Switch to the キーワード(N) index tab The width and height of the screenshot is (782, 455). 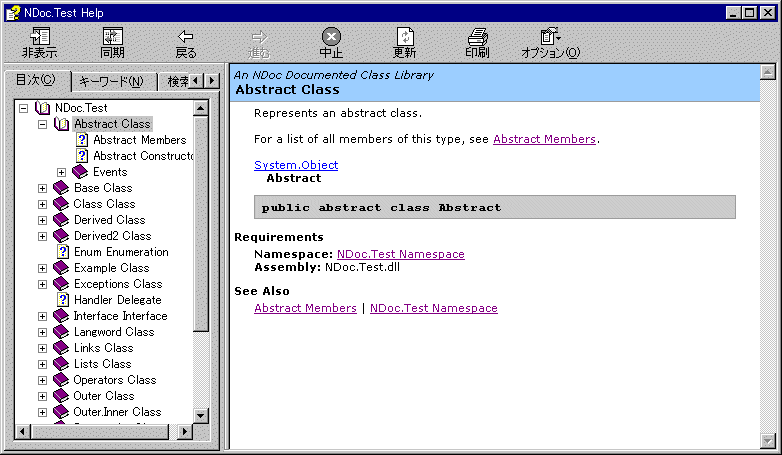point(112,81)
